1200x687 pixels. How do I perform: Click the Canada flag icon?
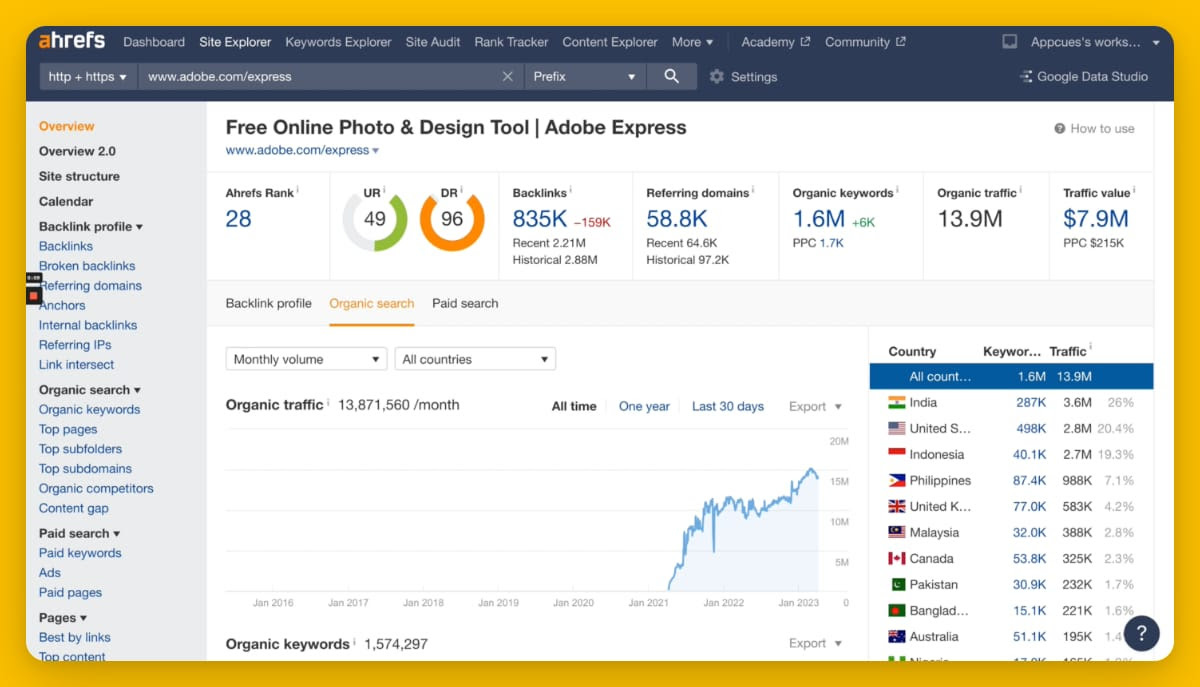(x=896, y=558)
